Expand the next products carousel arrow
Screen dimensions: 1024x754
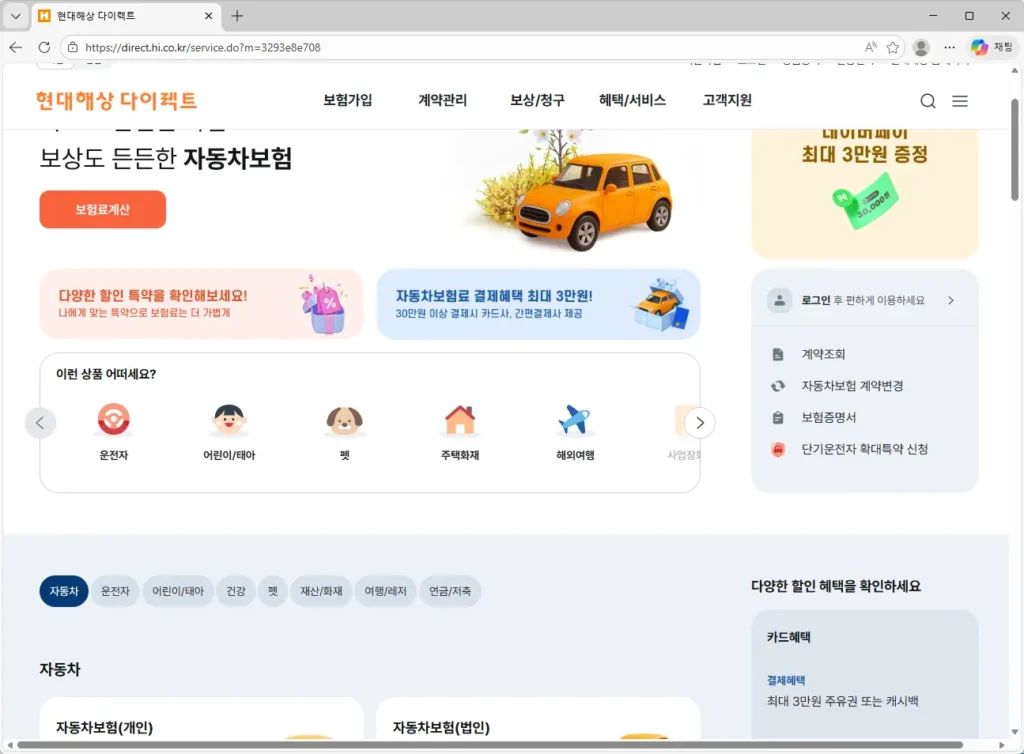click(x=699, y=423)
